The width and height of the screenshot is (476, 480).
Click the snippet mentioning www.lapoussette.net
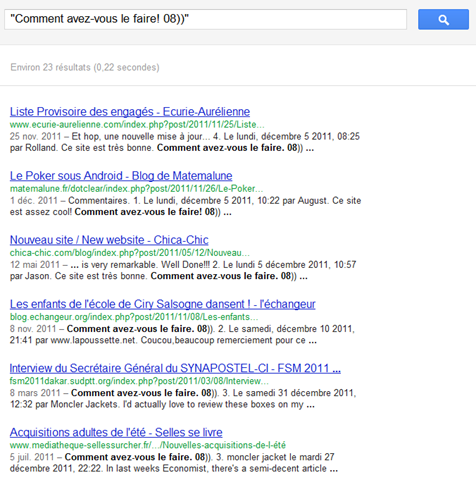[x=182, y=335]
